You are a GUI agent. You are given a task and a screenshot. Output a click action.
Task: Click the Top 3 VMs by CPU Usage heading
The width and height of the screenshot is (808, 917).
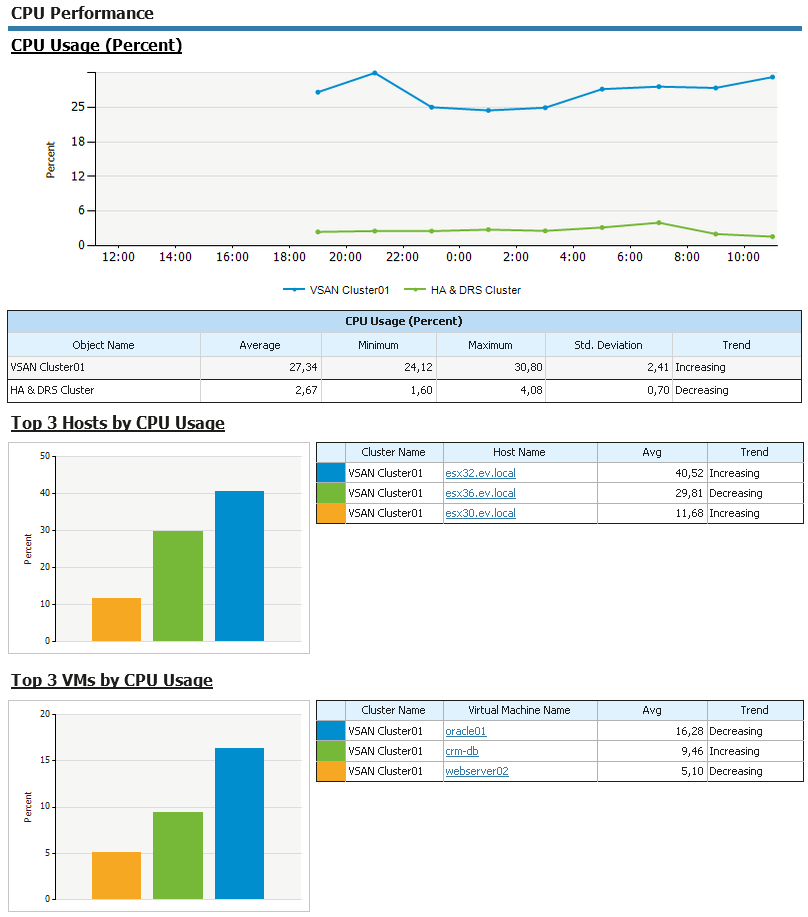coord(112,680)
